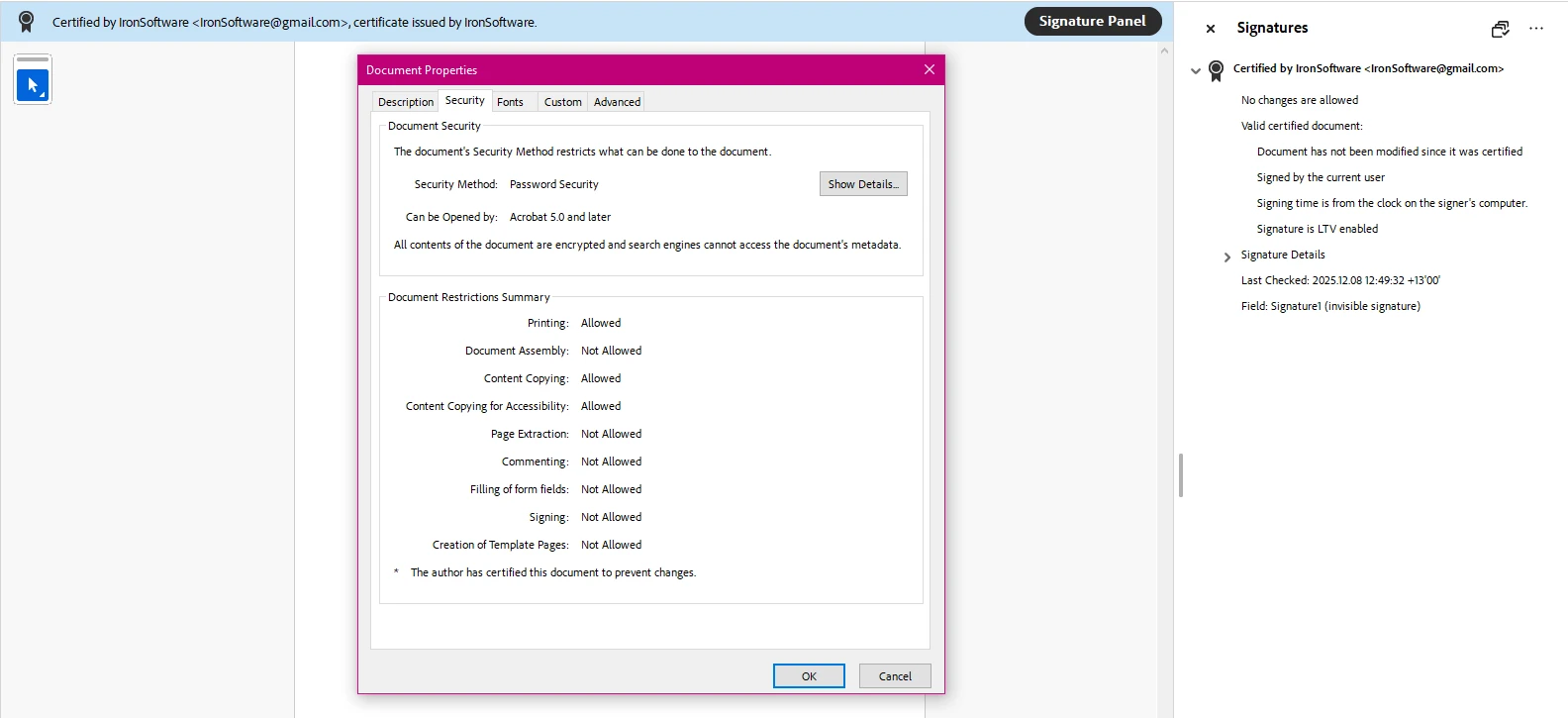Collapse the Certified by IronSoftware signature entry
This screenshot has height=718, width=1568.
(1196, 70)
